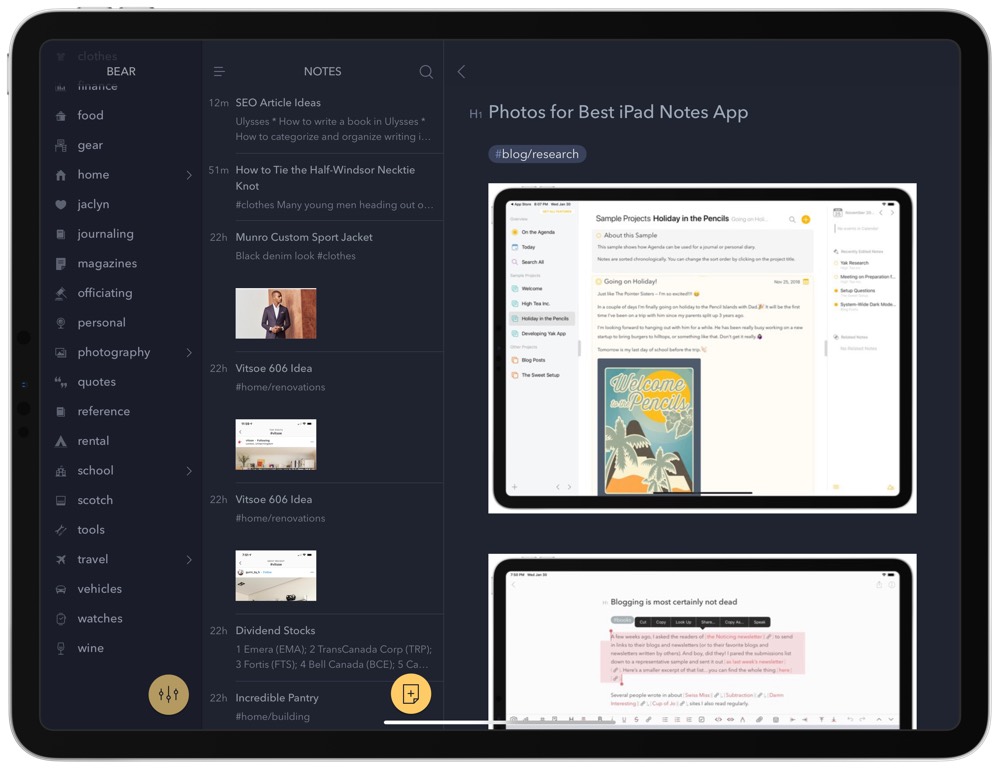Select the watches tag label
Screen dimensions: 1000x770
(x=100, y=618)
